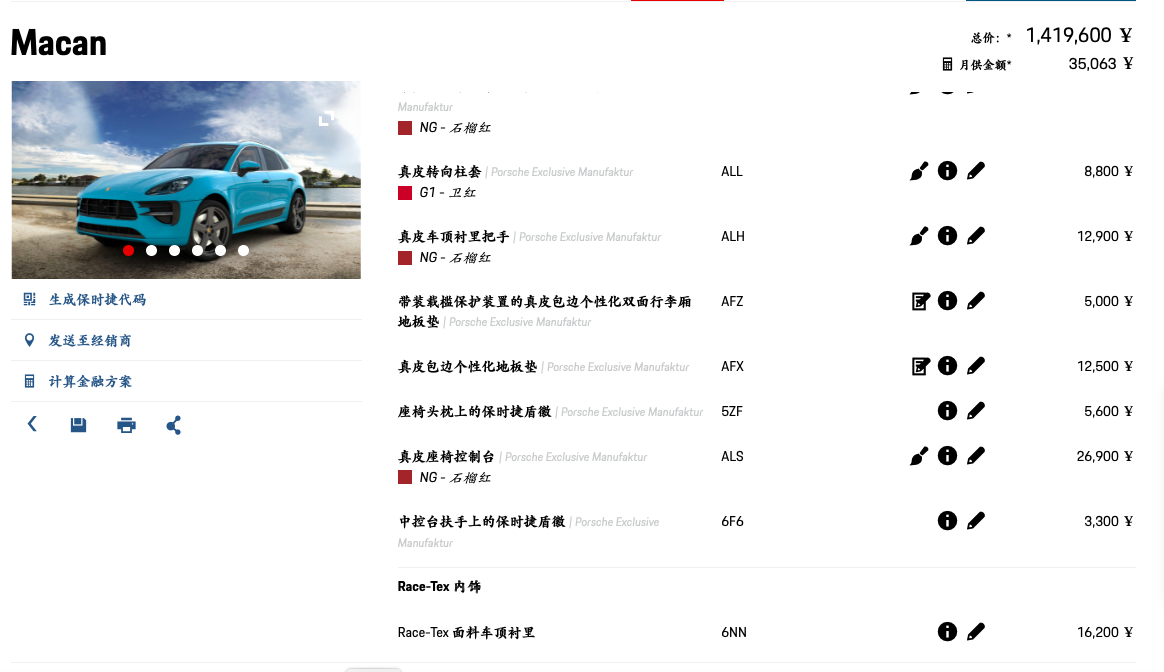The height and width of the screenshot is (672, 1164).
Task: Select first red carousel dot on car image
Action: [x=128, y=250]
